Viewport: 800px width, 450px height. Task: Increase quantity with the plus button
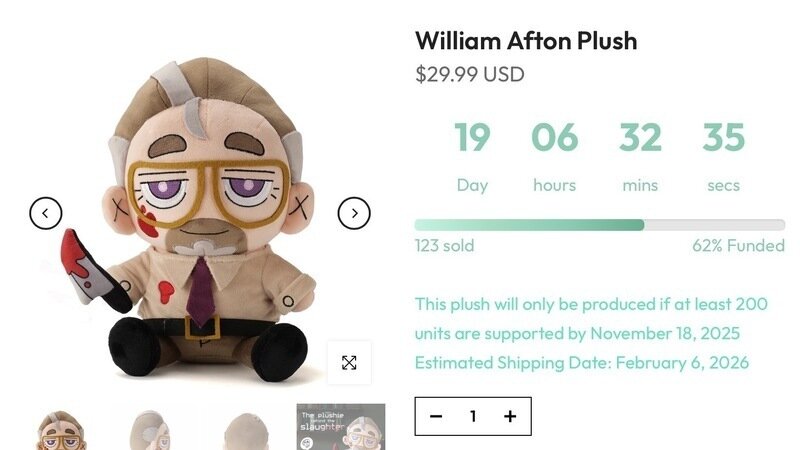tap(510, 417)
